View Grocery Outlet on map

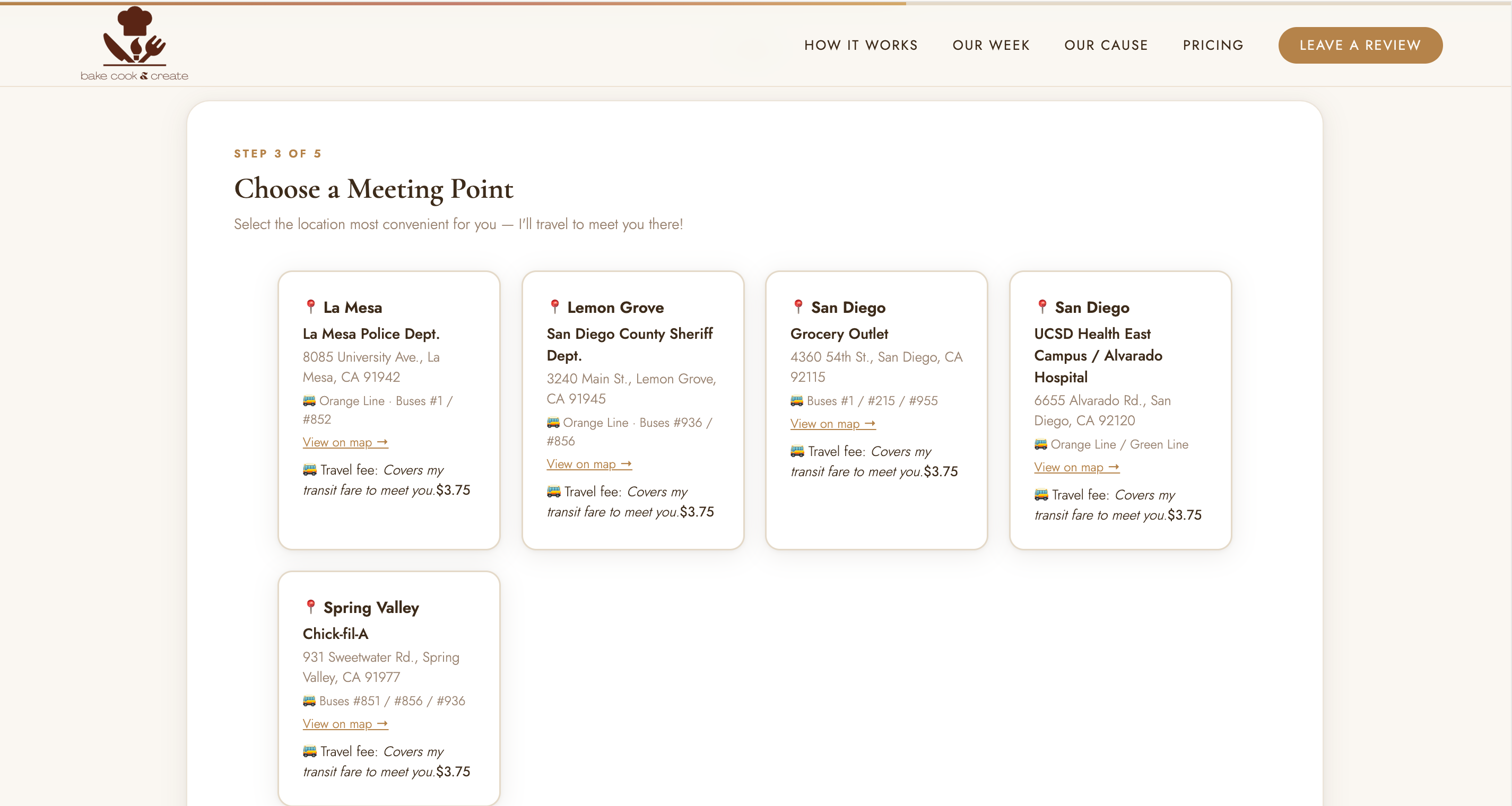click(832, 424)
